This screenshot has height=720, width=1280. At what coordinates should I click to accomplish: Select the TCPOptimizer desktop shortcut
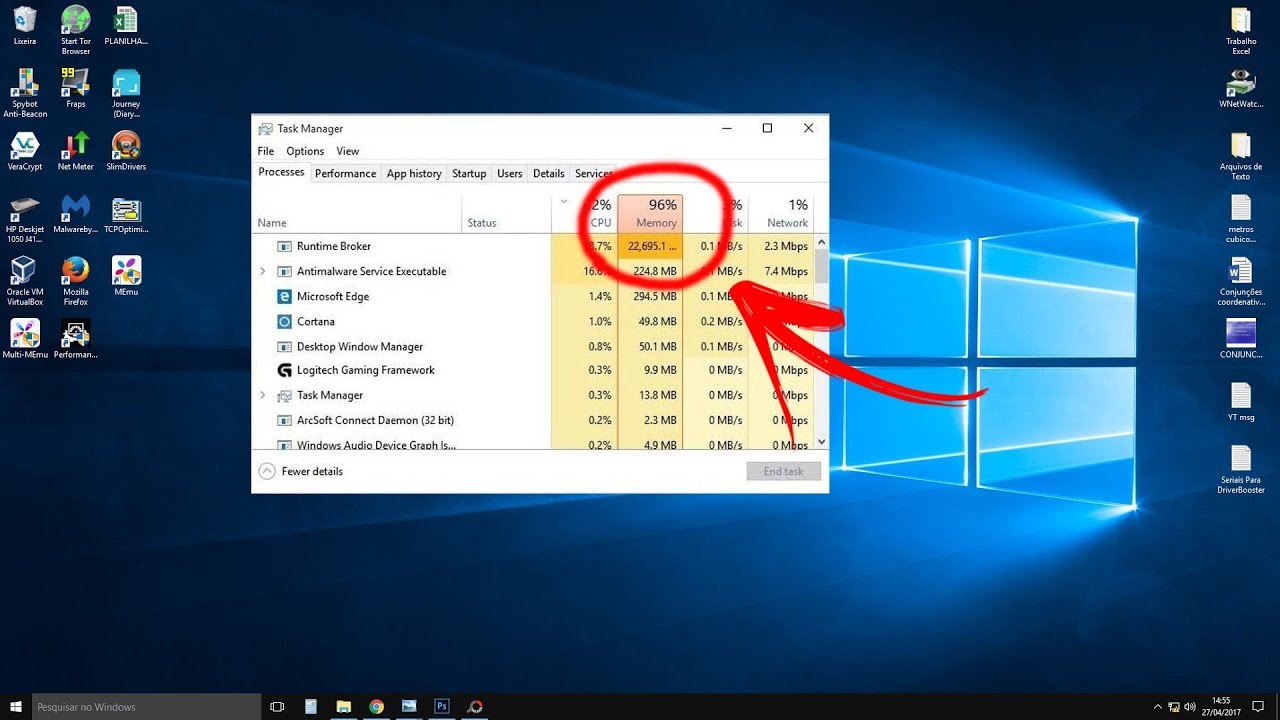pyautogui.click(x=126, y=213)
